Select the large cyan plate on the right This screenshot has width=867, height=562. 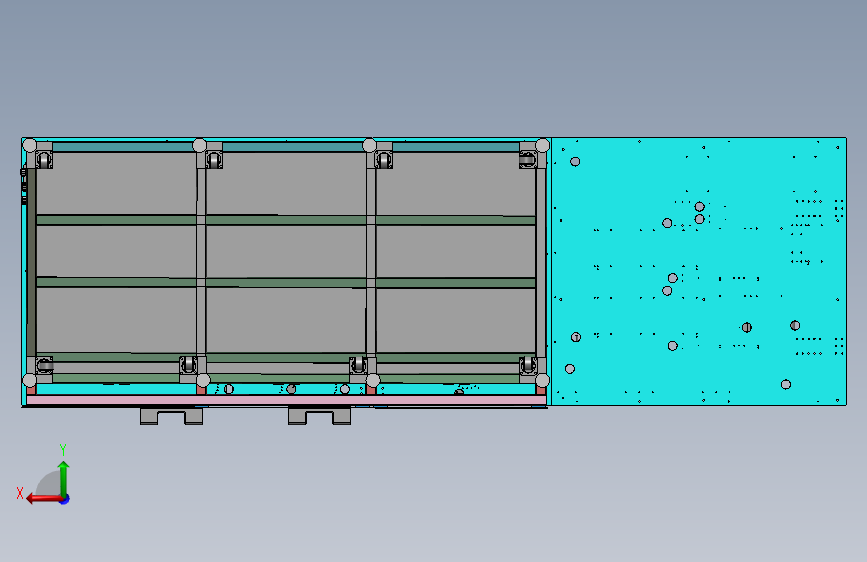(699, 271)
